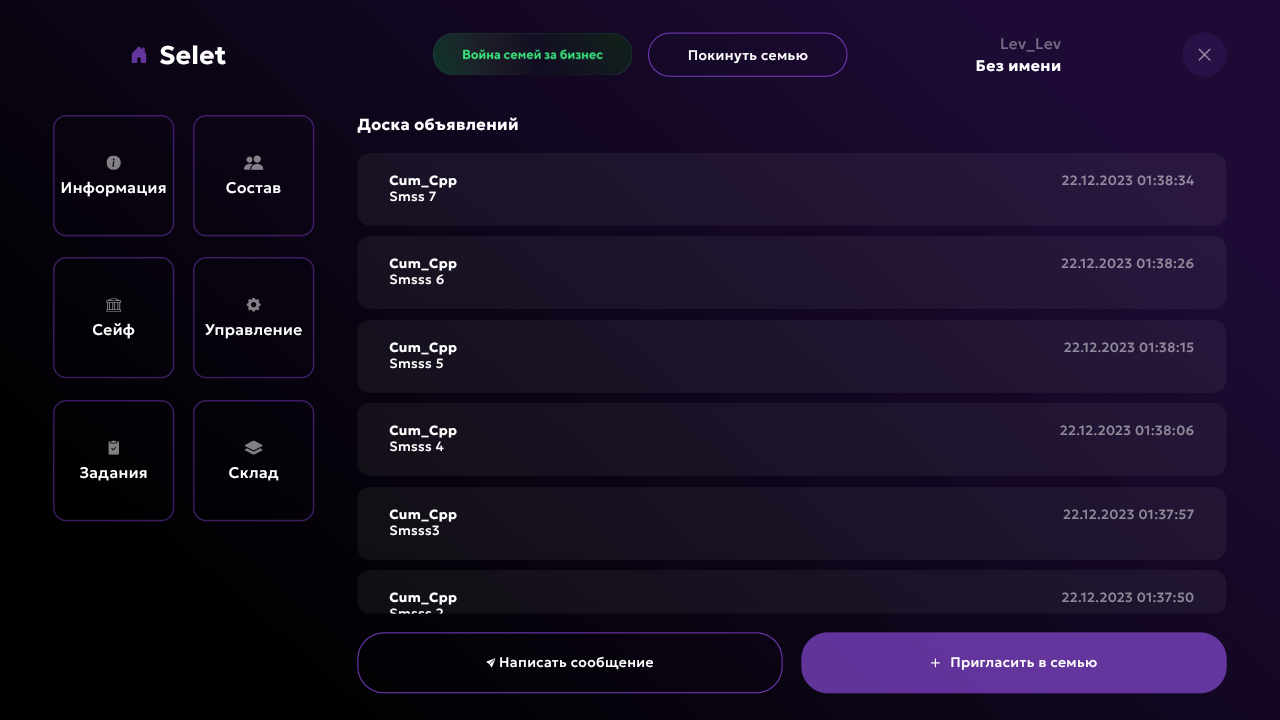Click the info icon on Информация tile
Image resolution: width=1280 pixels, height=720 pixels.
coord(113,162)
